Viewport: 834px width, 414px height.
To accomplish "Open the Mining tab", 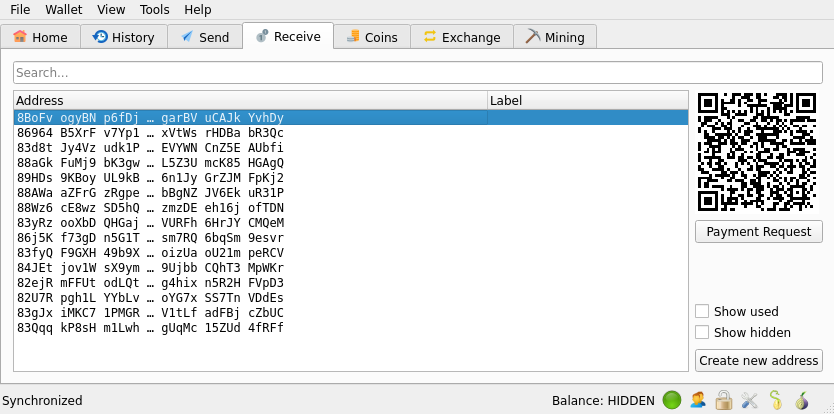I will [x=555, y=38].
